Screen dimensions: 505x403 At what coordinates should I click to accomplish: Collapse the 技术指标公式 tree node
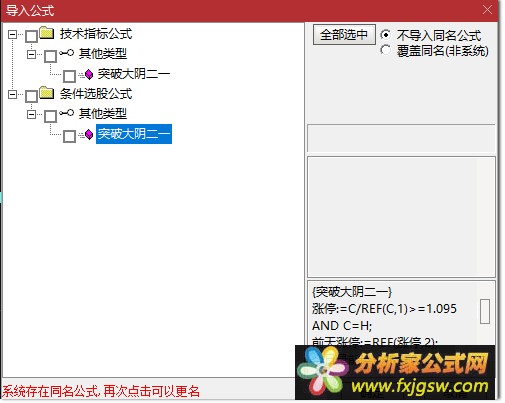point(12,34)
